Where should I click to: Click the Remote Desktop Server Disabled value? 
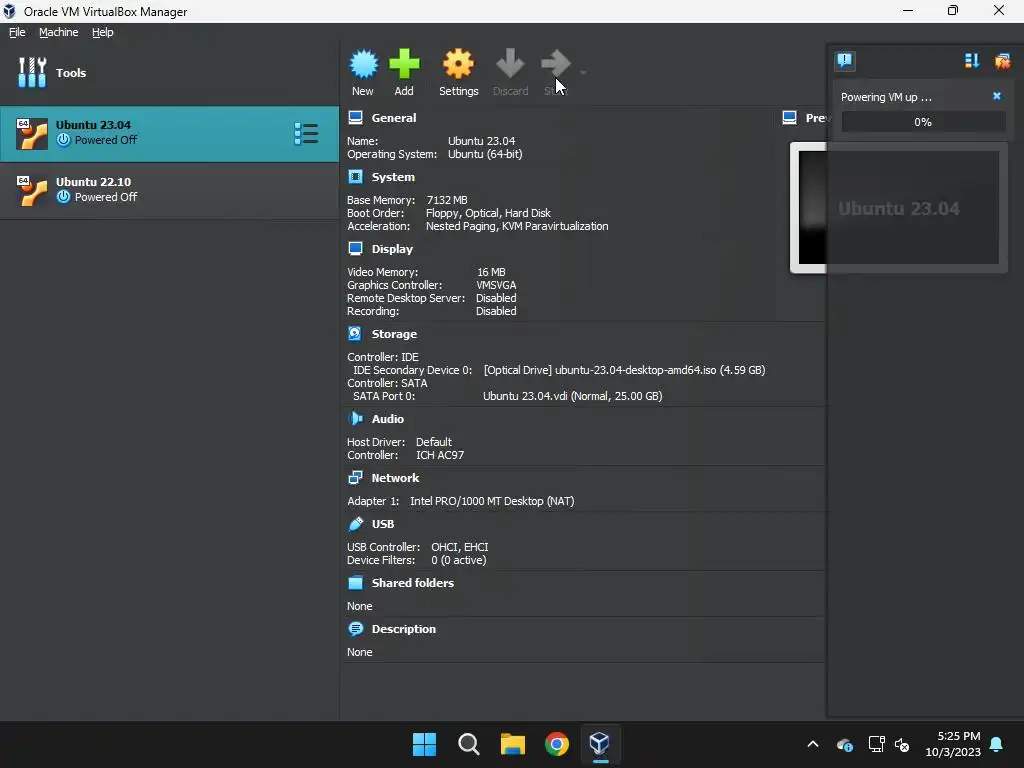click(x=496, y=298)
